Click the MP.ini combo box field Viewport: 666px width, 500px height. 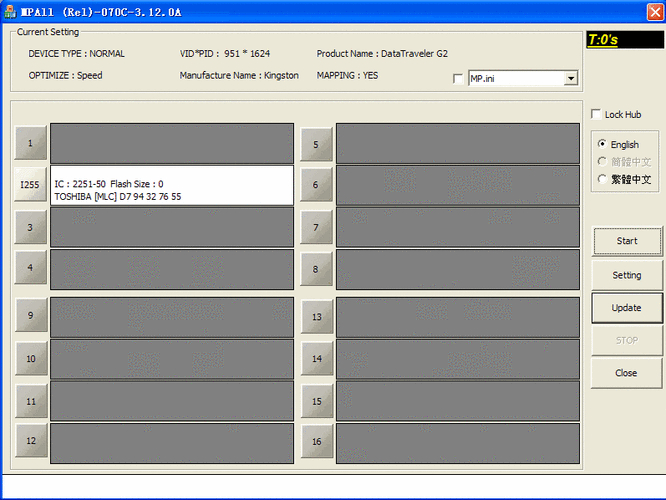(522, 79)
